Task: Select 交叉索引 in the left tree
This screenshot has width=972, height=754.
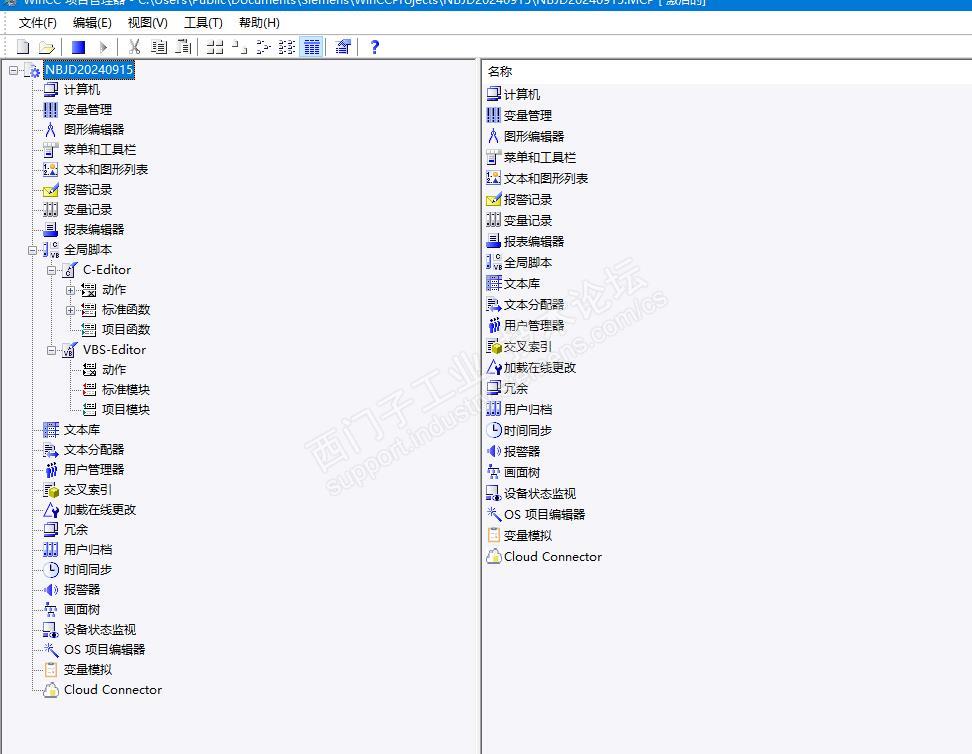Action: [x=88, y=489]
